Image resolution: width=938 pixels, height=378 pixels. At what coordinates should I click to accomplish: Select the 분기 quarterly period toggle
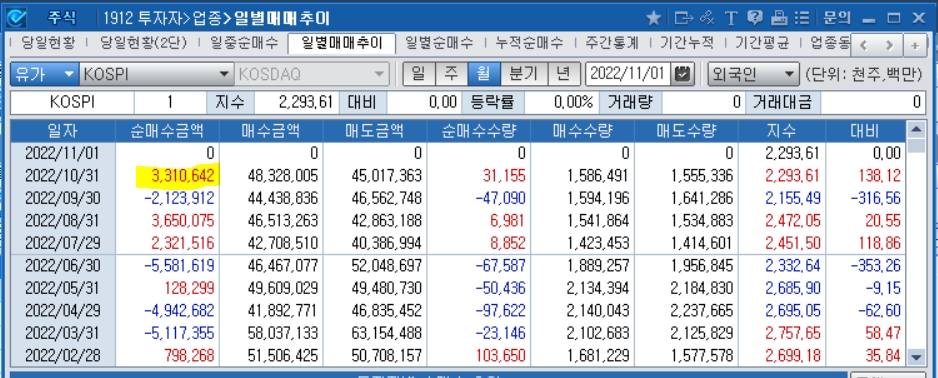tap(523, 74)
